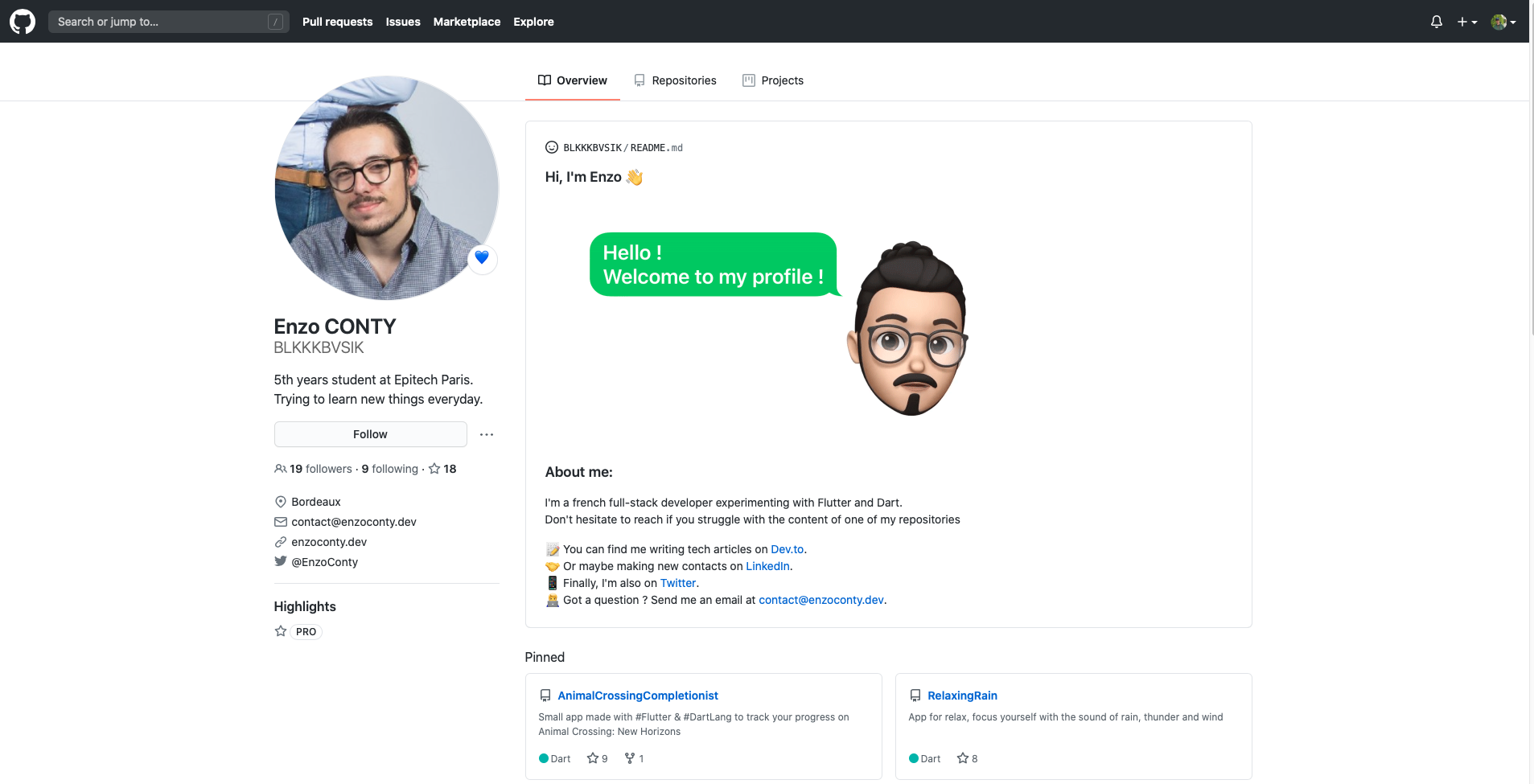Open the Twitter link in About me
The image size is (1534, 784).
[678, 583]
